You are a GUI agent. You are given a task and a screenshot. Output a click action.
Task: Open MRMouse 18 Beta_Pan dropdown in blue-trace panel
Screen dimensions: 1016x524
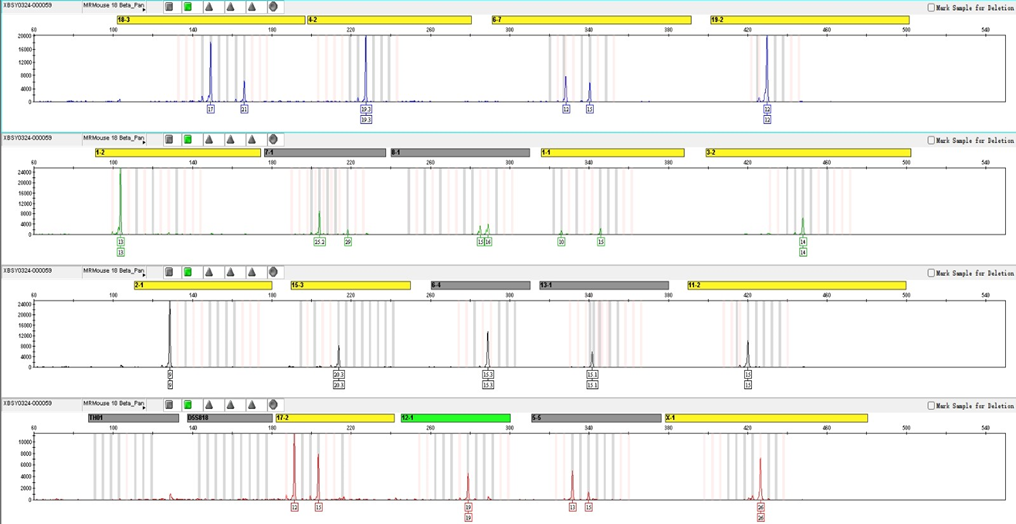click(x=115, y=6)
